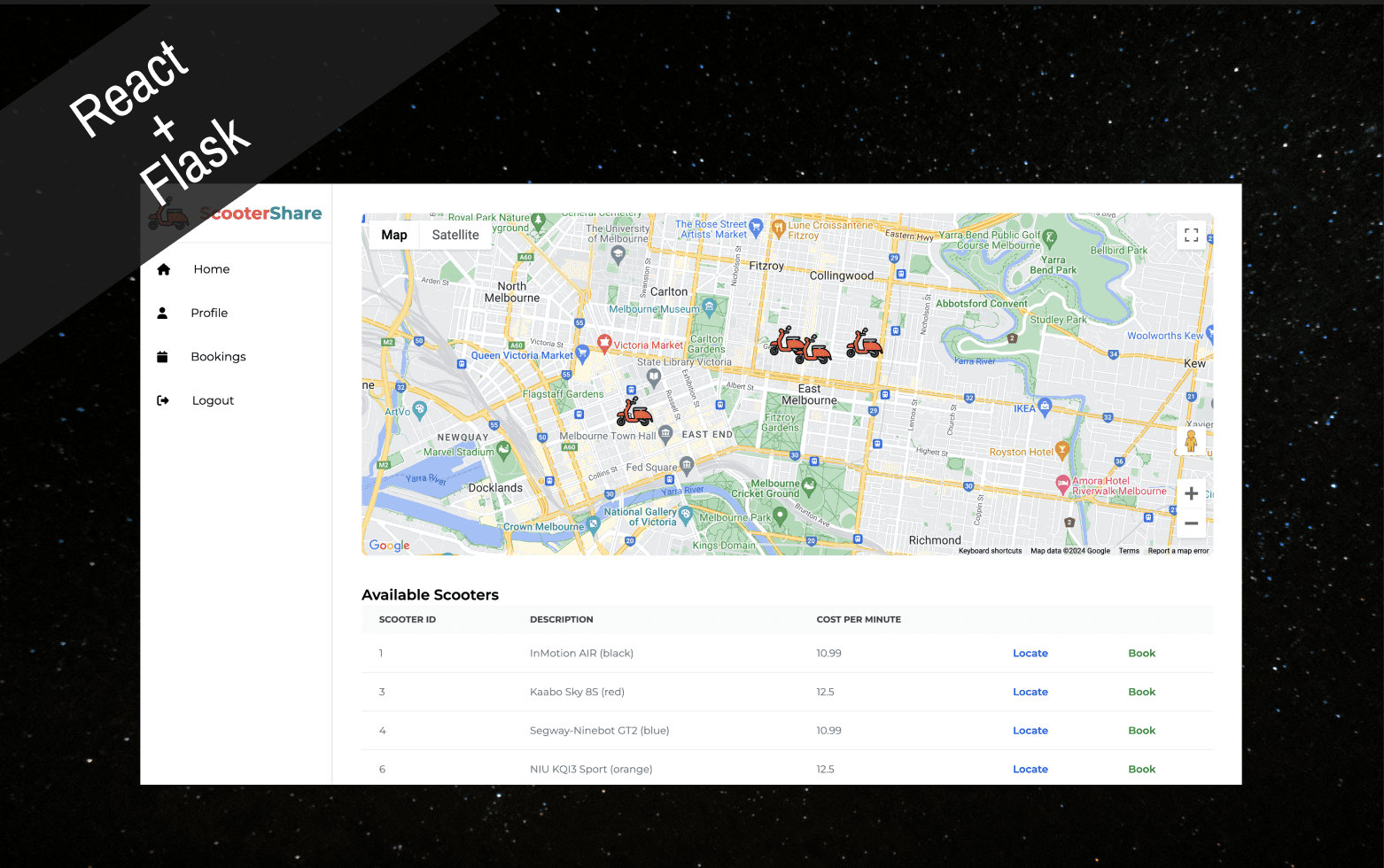This screenshot has height=868, width=1384.
Task: Click the Queen Victoria Market shopping pin
Action: [582, 353]
